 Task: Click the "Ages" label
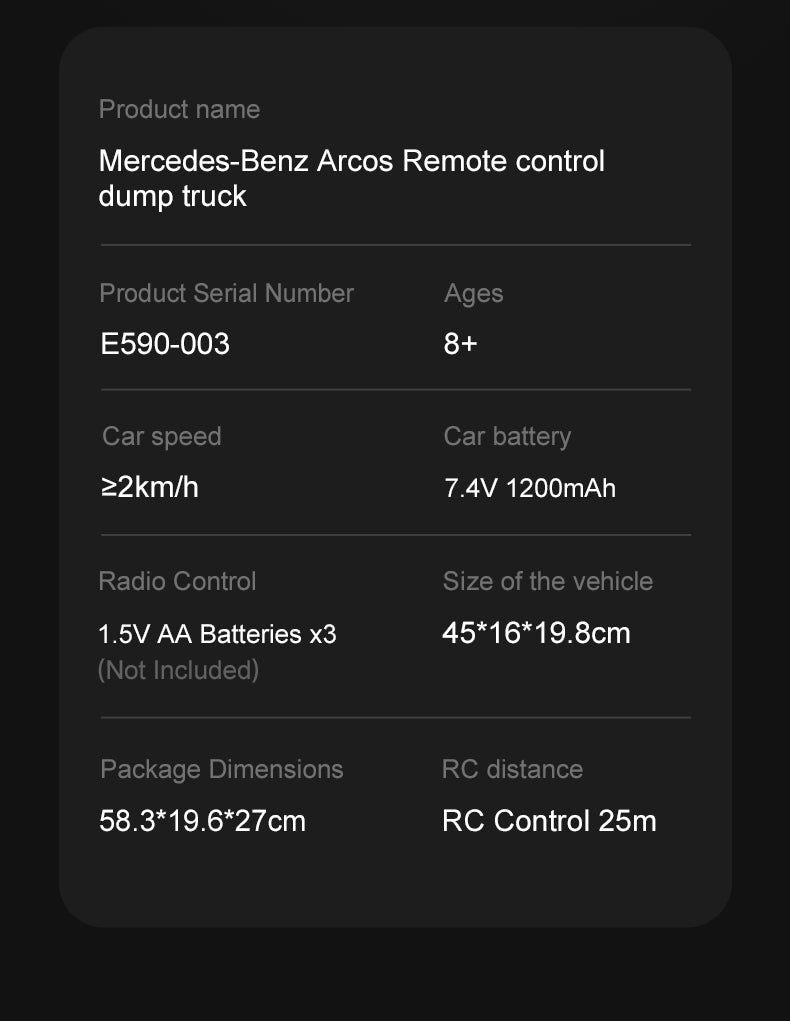tap(473, 293)
